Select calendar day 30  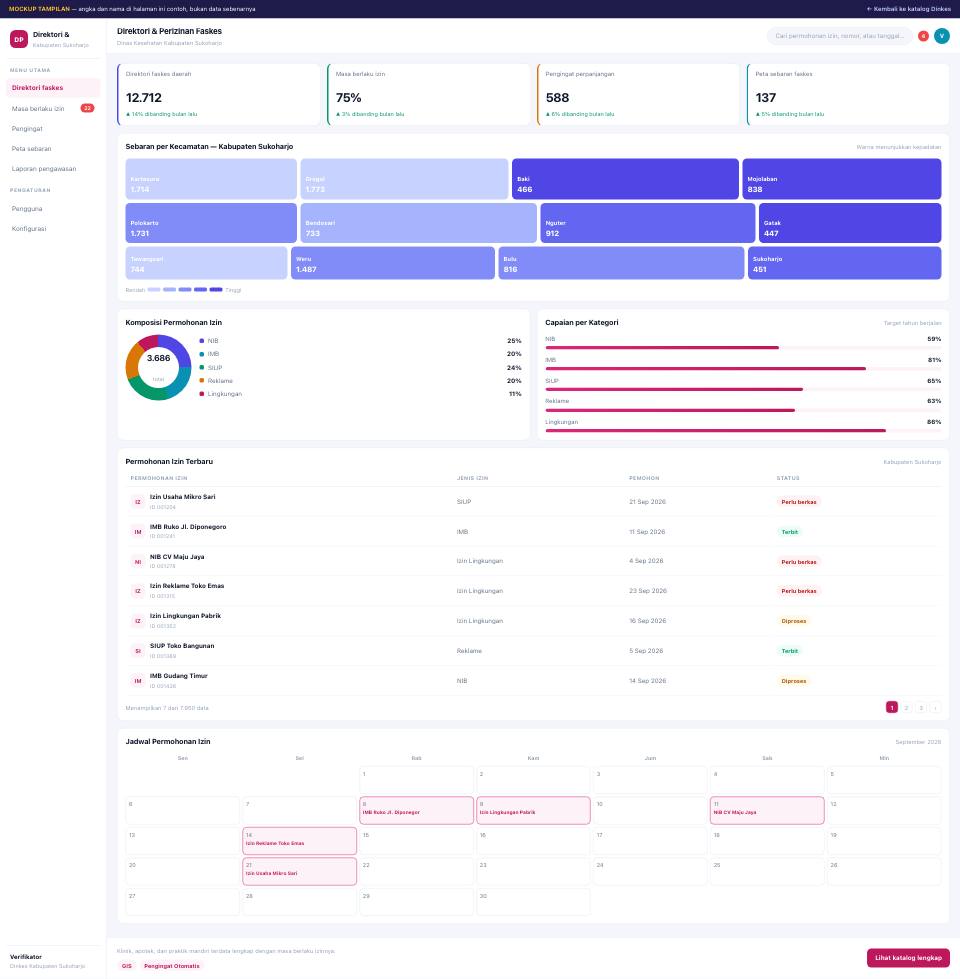click(533, 902)
